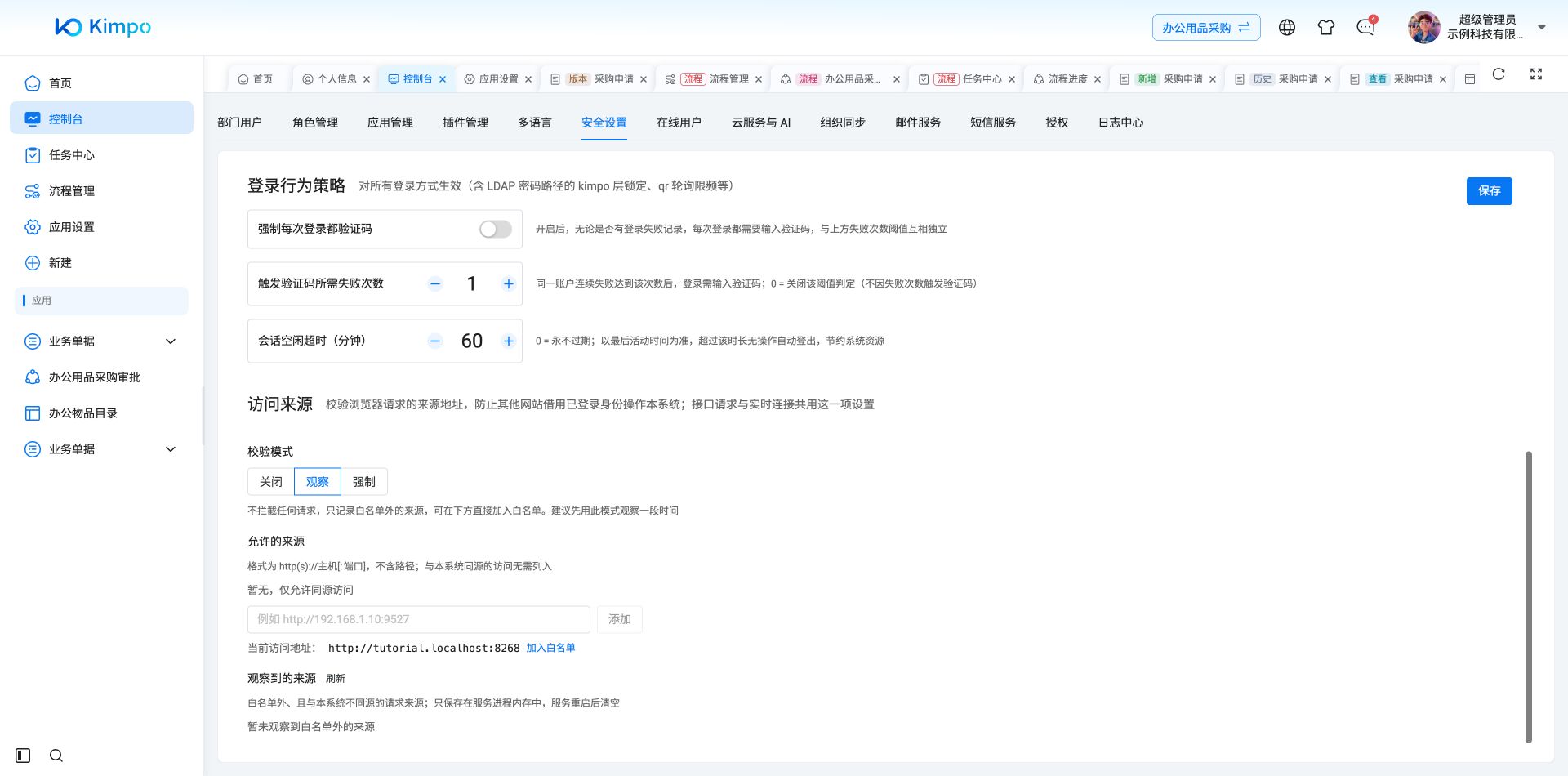Switch to the 部门用户 tab

[x=240, y=123]
